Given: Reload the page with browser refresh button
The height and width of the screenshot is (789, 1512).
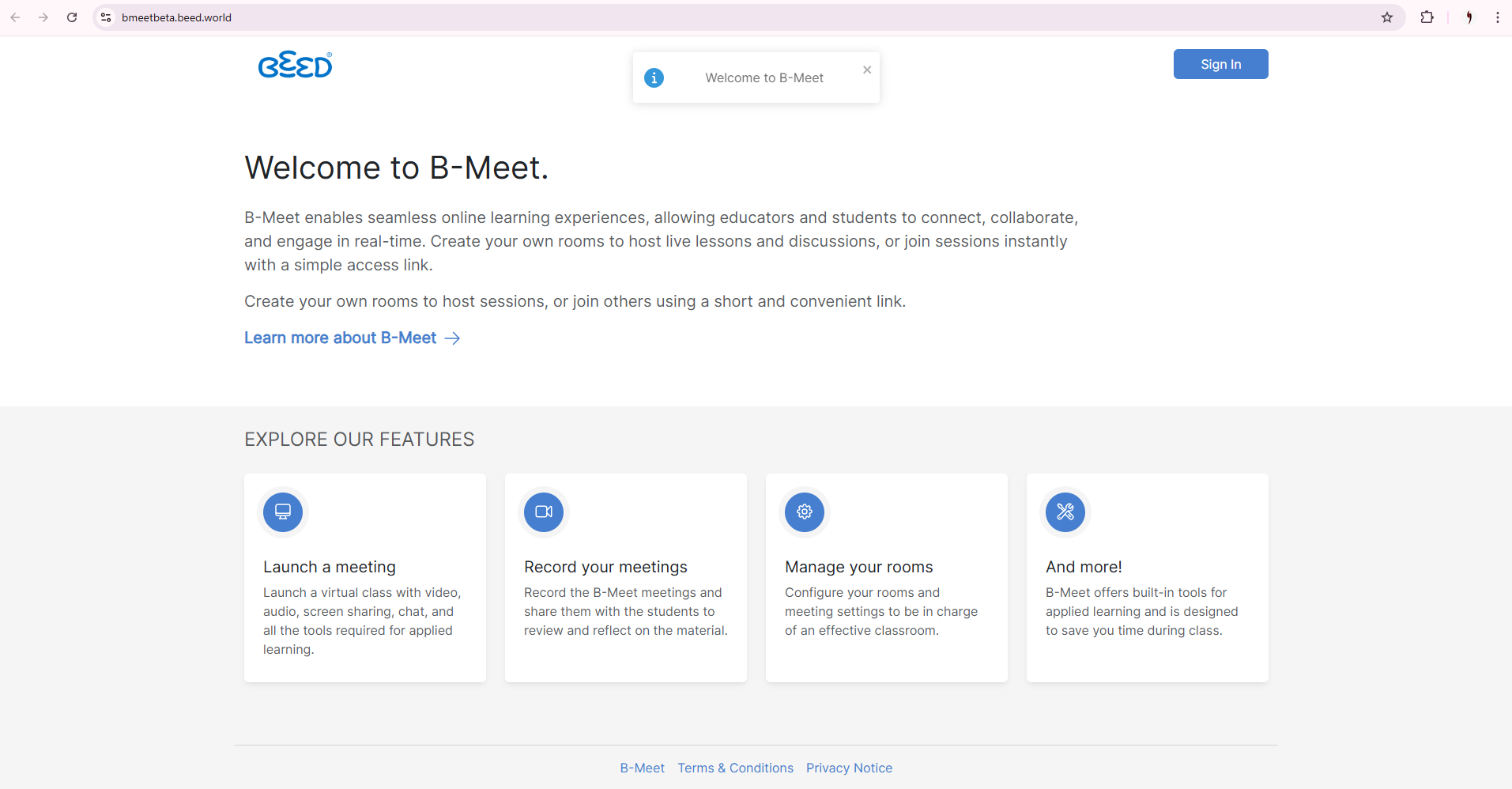Looking at the screenshot, I should pos(72,17).
